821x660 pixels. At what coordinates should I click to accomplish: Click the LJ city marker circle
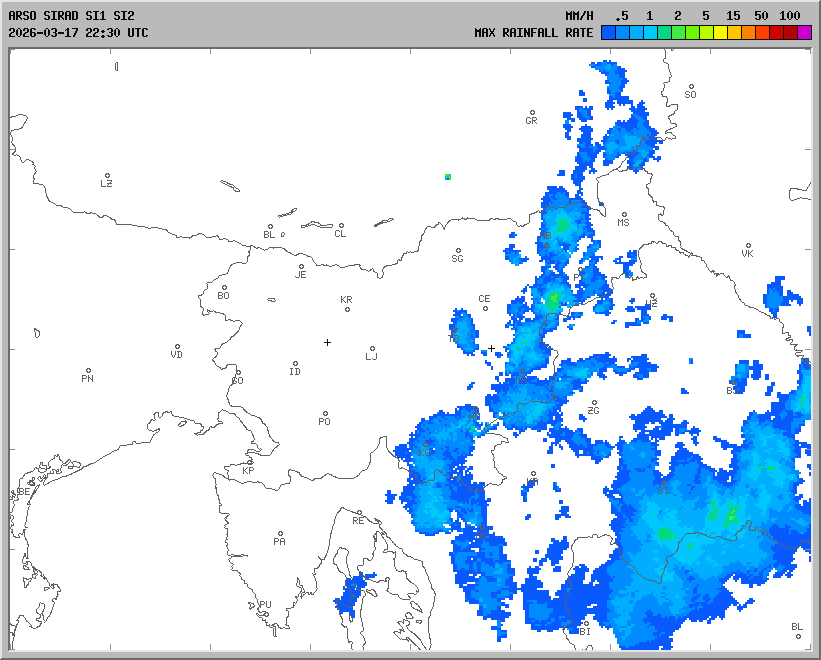click(x=372, y=349)
